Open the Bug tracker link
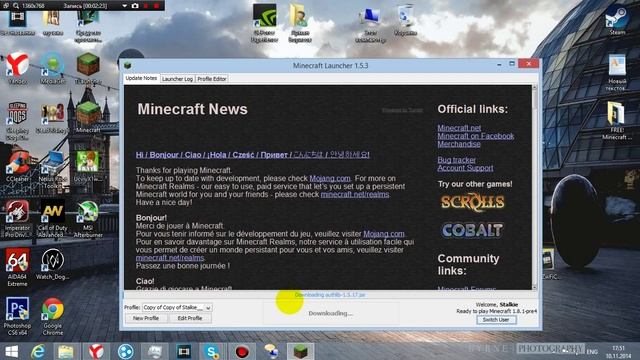 coord(456,160)
